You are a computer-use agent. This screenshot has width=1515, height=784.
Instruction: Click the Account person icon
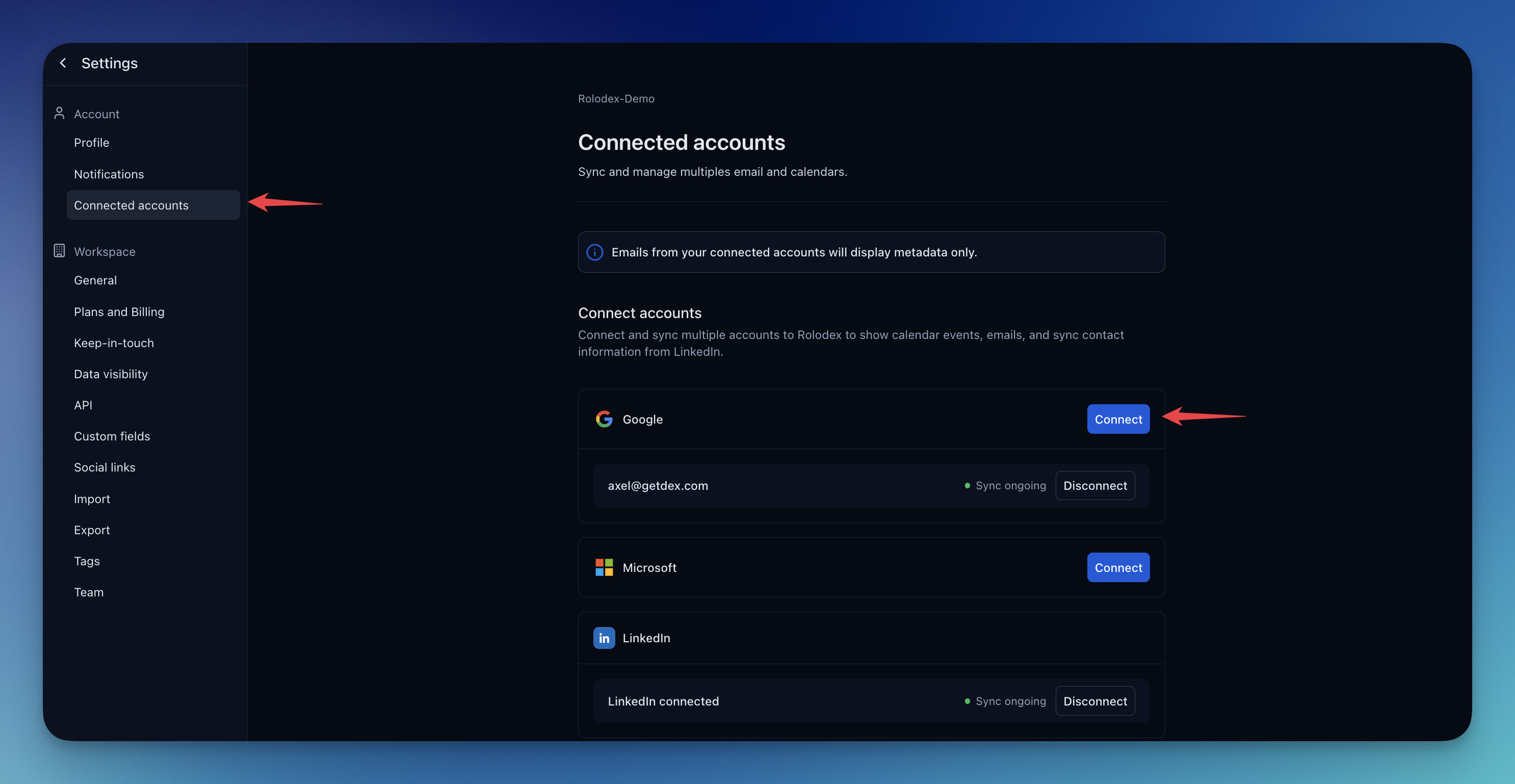59,113
